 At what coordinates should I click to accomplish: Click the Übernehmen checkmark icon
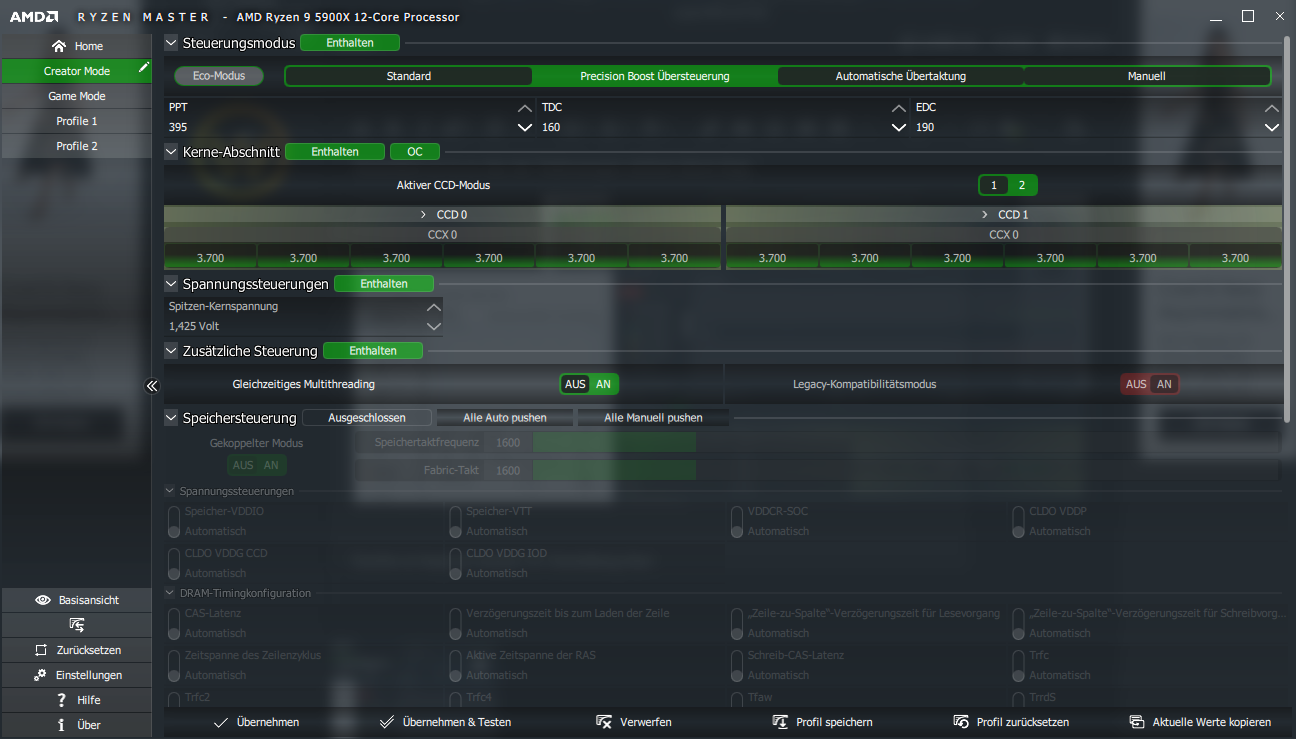(221, 722)
